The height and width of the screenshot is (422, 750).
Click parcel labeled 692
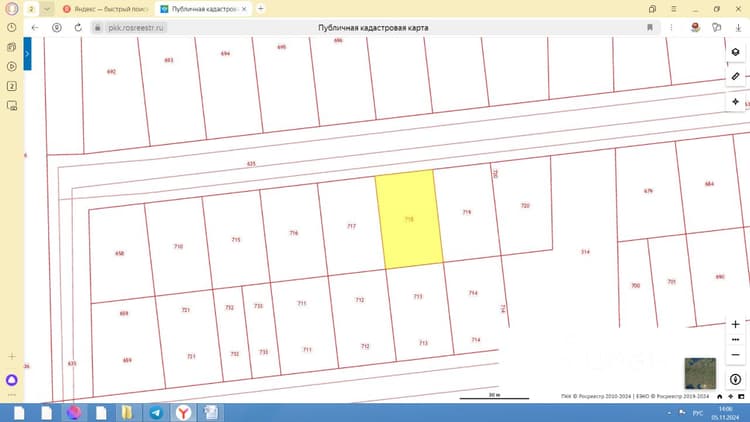tap(111, 72)
